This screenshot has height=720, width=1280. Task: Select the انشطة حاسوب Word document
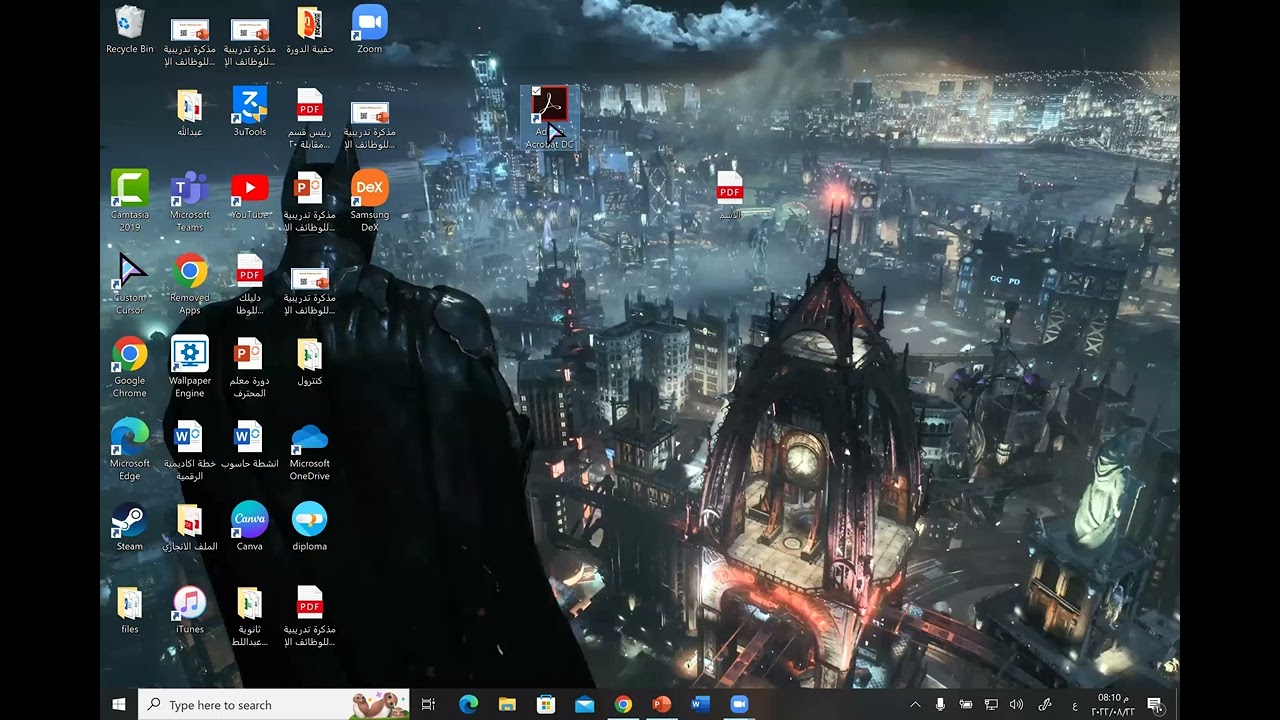point(250,445)
